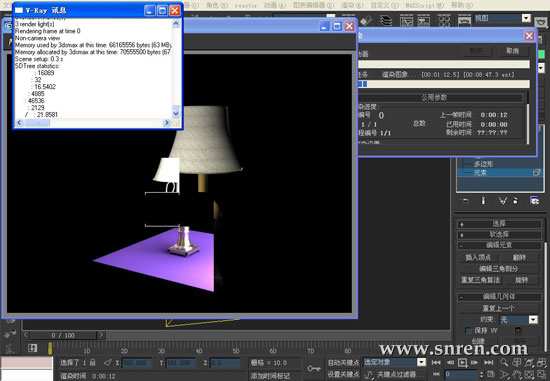The image size is (550, 381).
Task: Toggle the Pin Stack icon
Action: click(466, 201)
